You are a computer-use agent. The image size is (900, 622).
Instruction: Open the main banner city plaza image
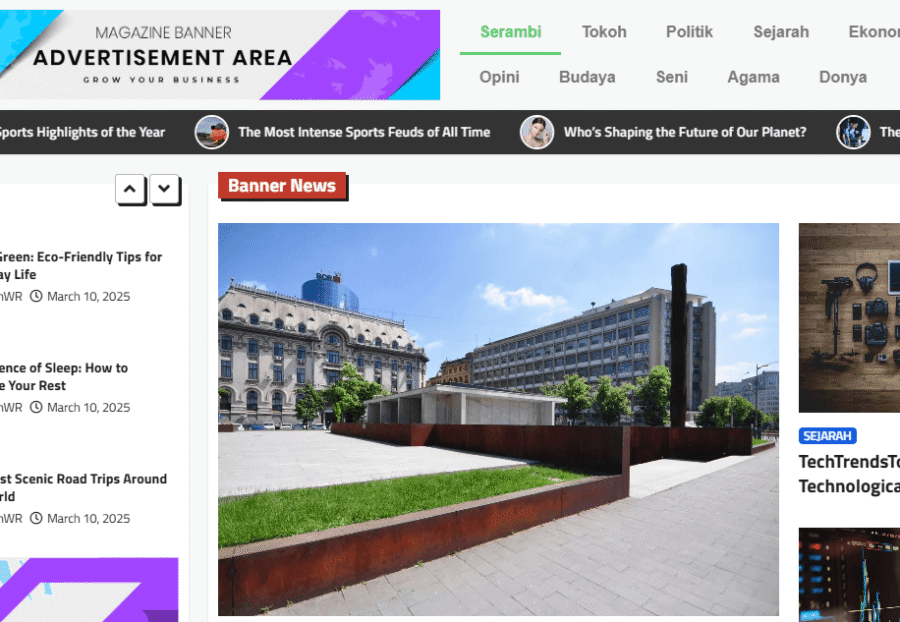(x=498, y=419)
